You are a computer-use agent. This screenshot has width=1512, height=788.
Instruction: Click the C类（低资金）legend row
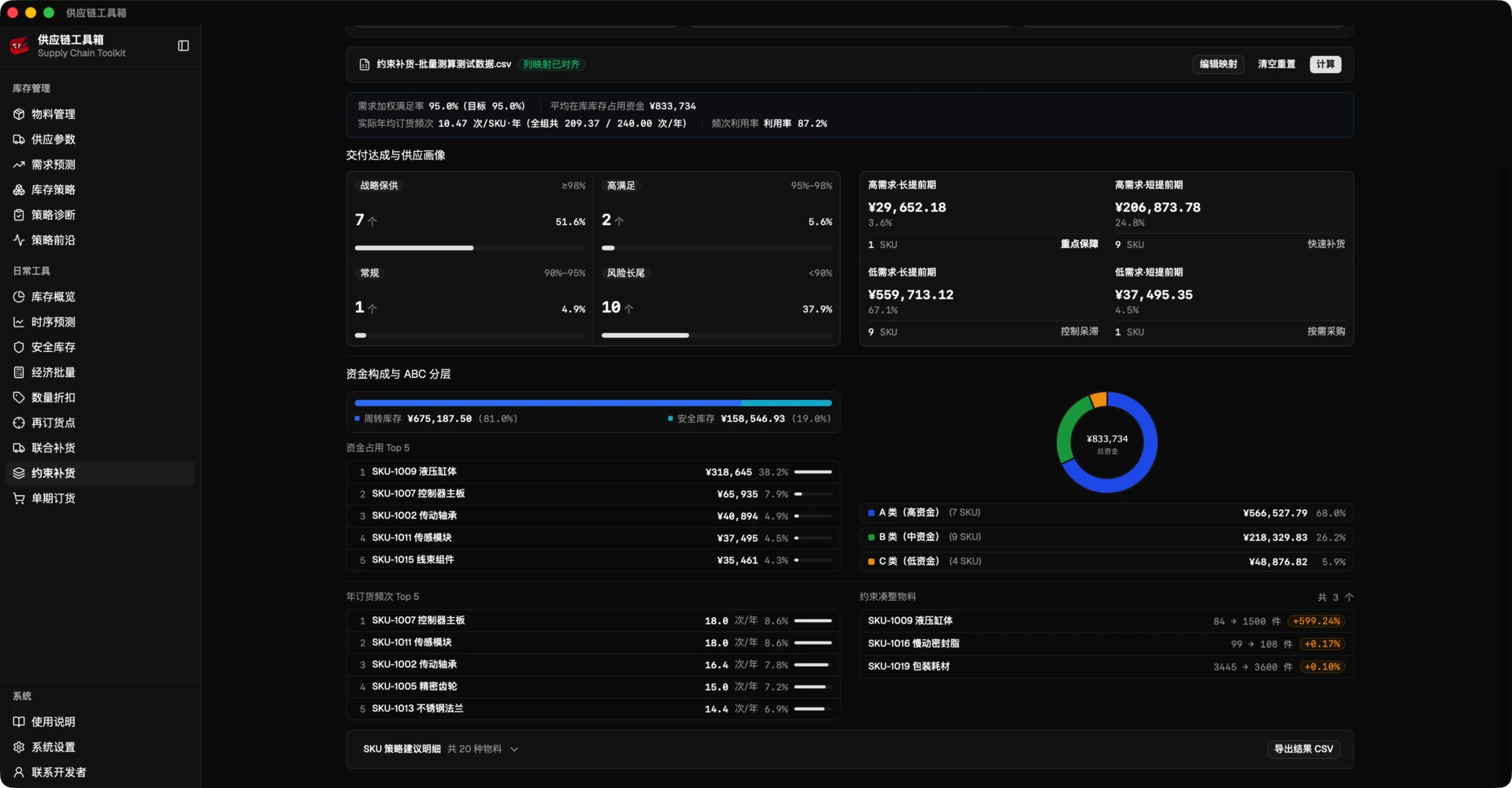(1106, 562)
